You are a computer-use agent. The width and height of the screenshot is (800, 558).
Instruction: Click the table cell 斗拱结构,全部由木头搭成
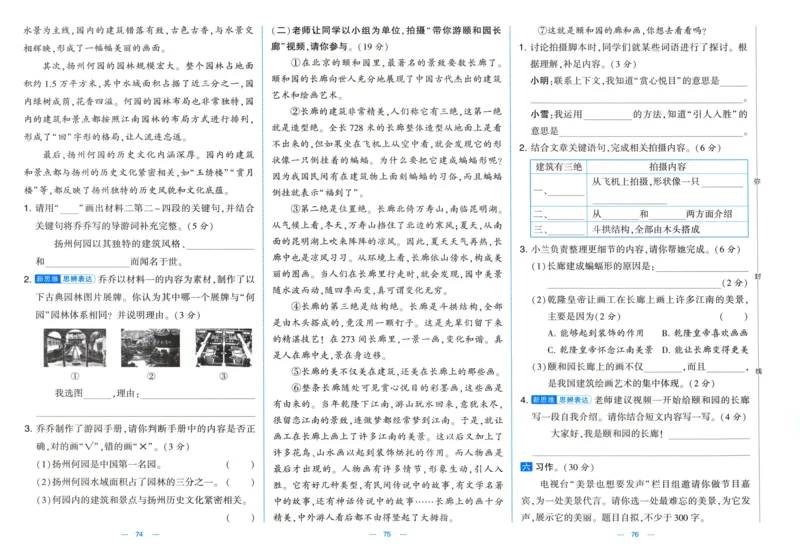[667, 229]
